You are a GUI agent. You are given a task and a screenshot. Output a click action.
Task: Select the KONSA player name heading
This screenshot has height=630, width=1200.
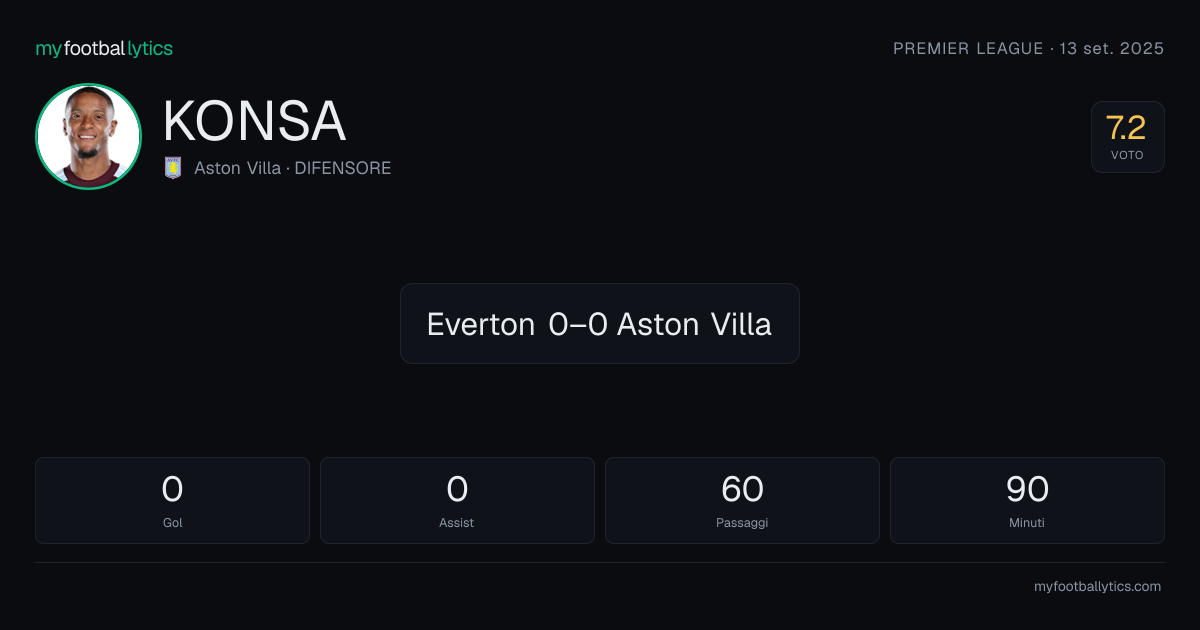point(254,122)
